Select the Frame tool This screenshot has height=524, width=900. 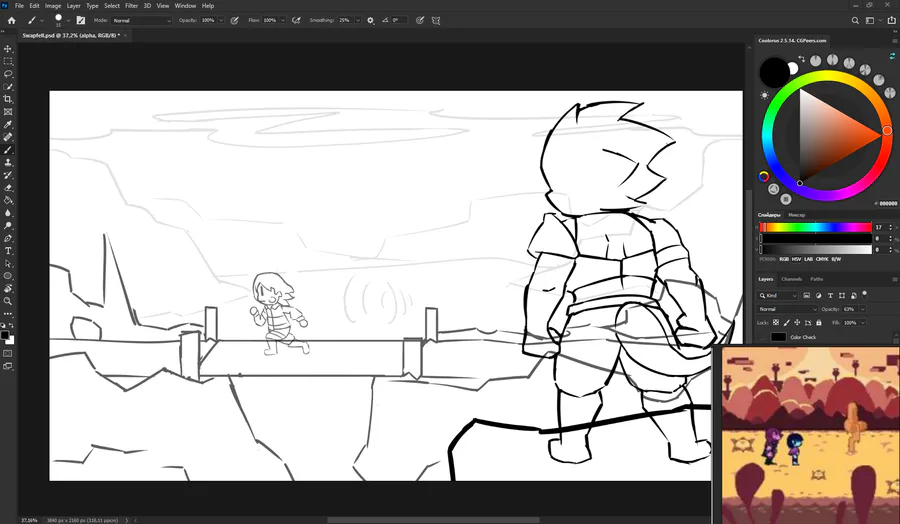[8, 112]
